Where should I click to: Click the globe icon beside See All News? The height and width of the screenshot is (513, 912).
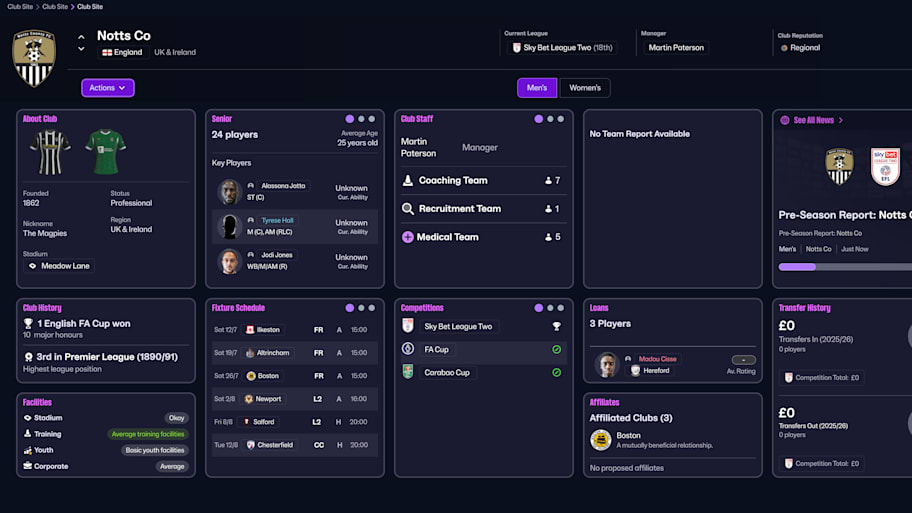pyautogui.click(x=784, y=120)
